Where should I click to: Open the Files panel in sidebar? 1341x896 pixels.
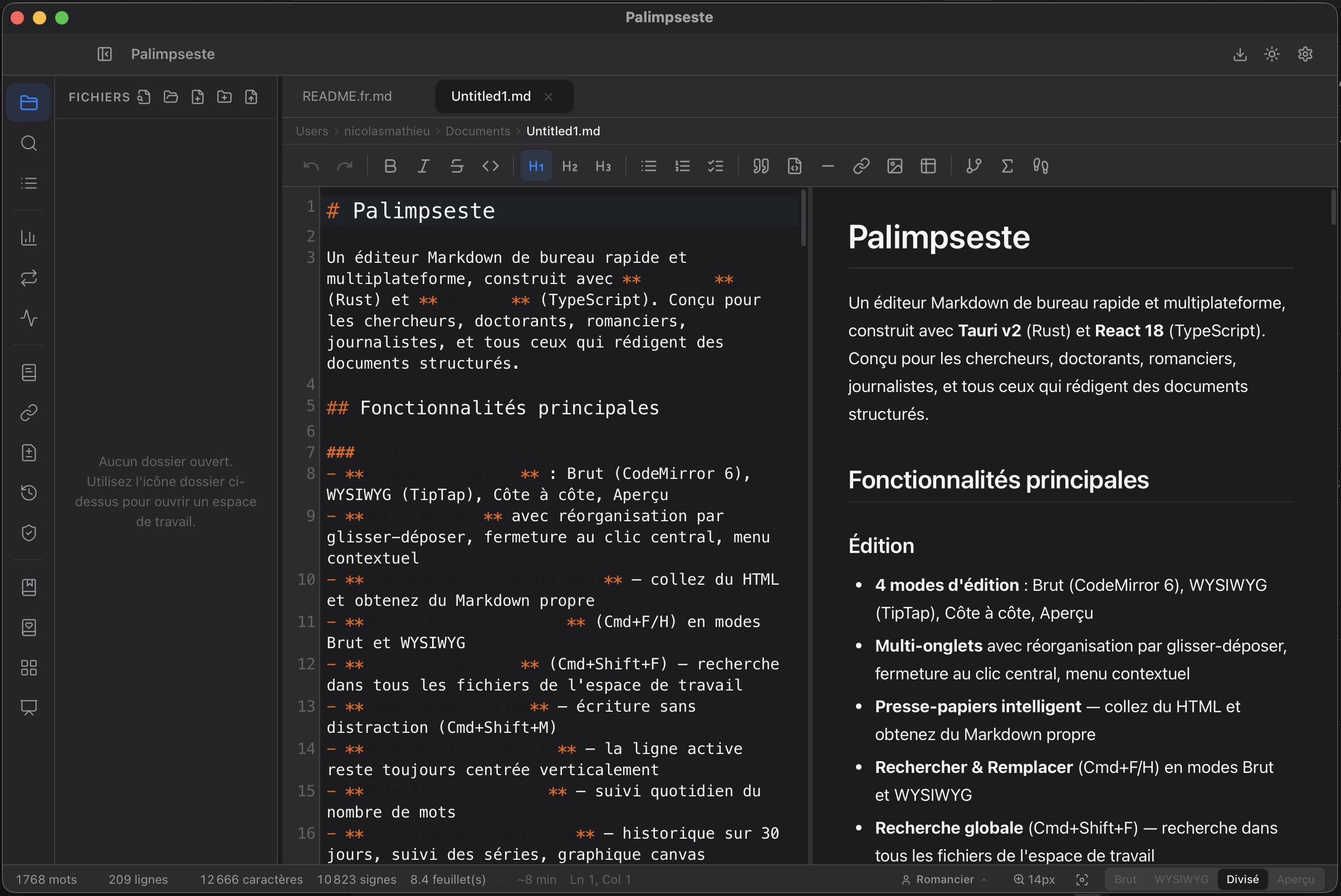[28, 102]
